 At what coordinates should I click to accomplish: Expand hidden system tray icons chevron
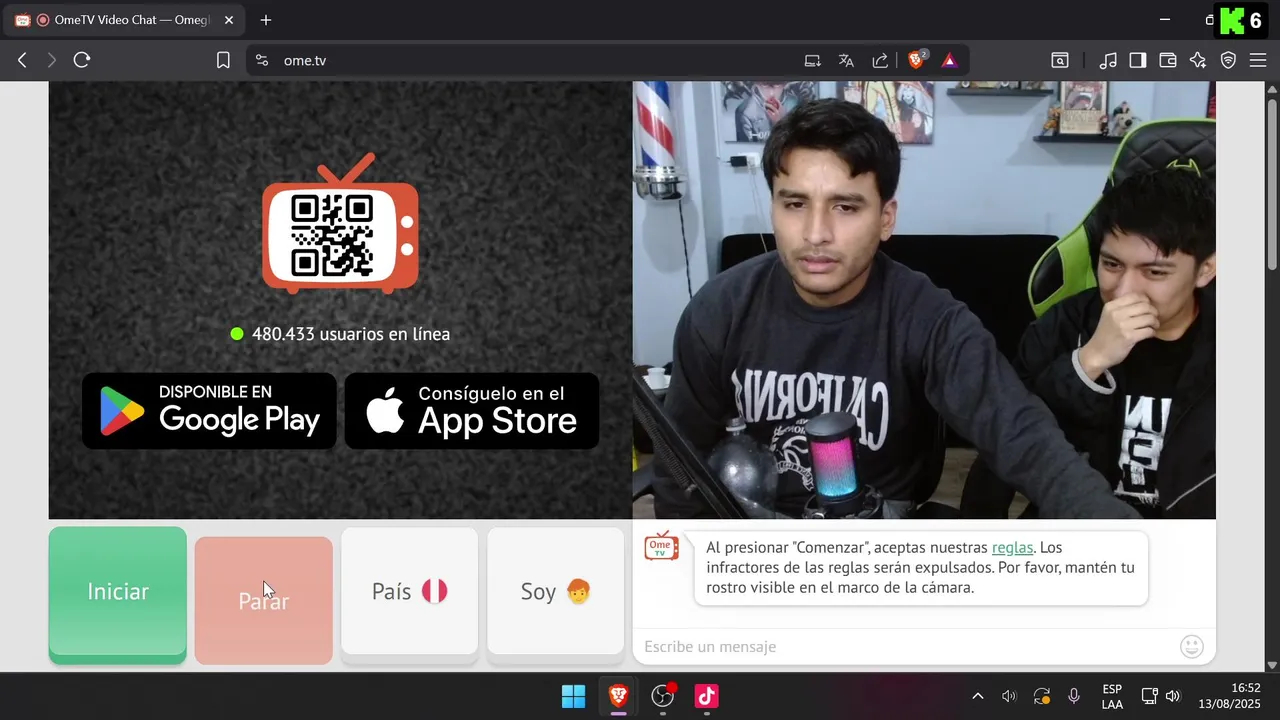[977, 696]
